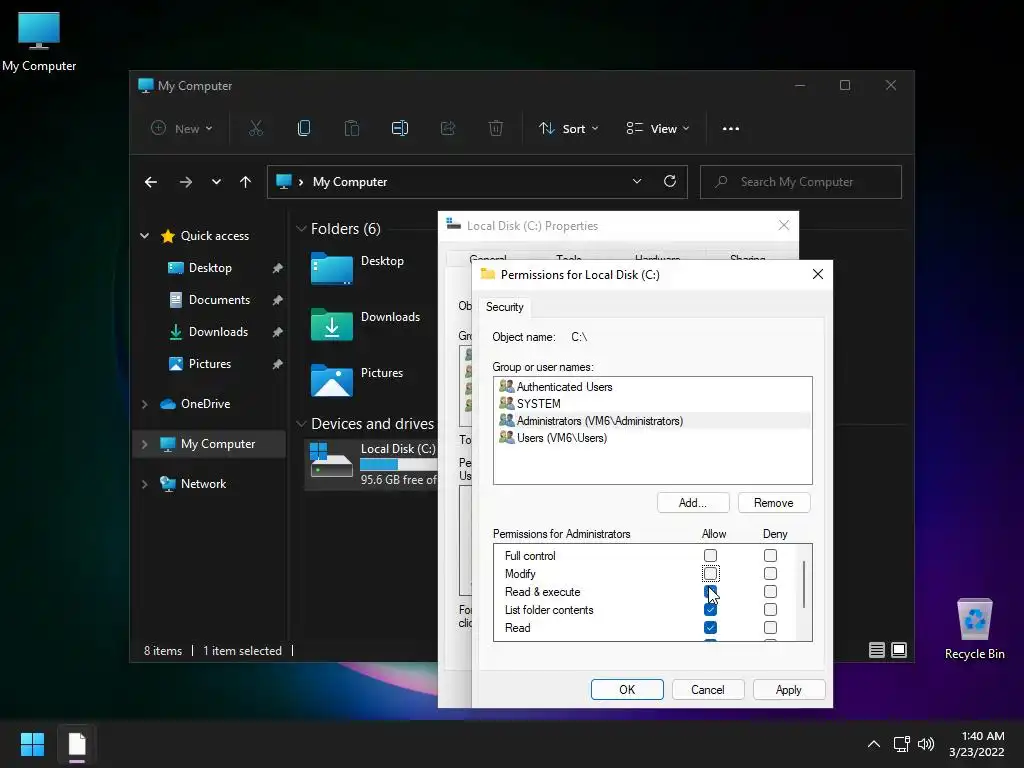Deny Modify permission checkbox
This screenshot has width=1024, height=768.
click(771, 573)
